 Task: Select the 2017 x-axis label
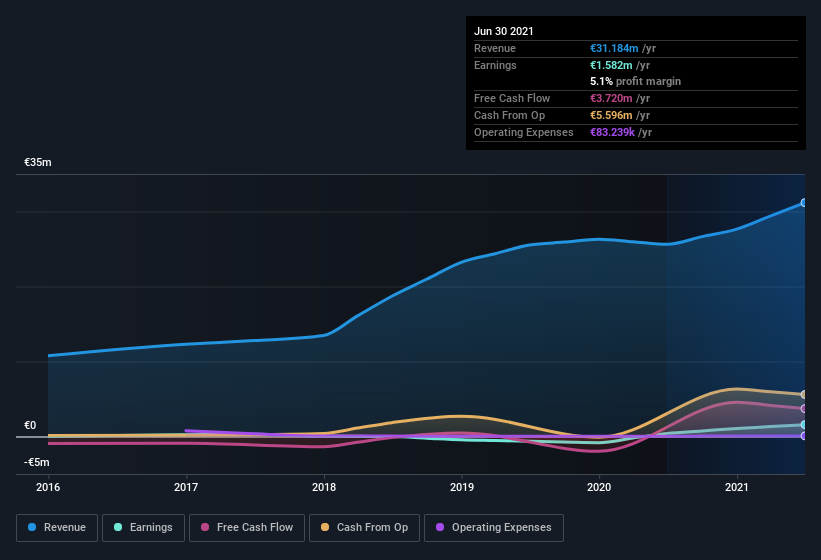tap(186, 487)
